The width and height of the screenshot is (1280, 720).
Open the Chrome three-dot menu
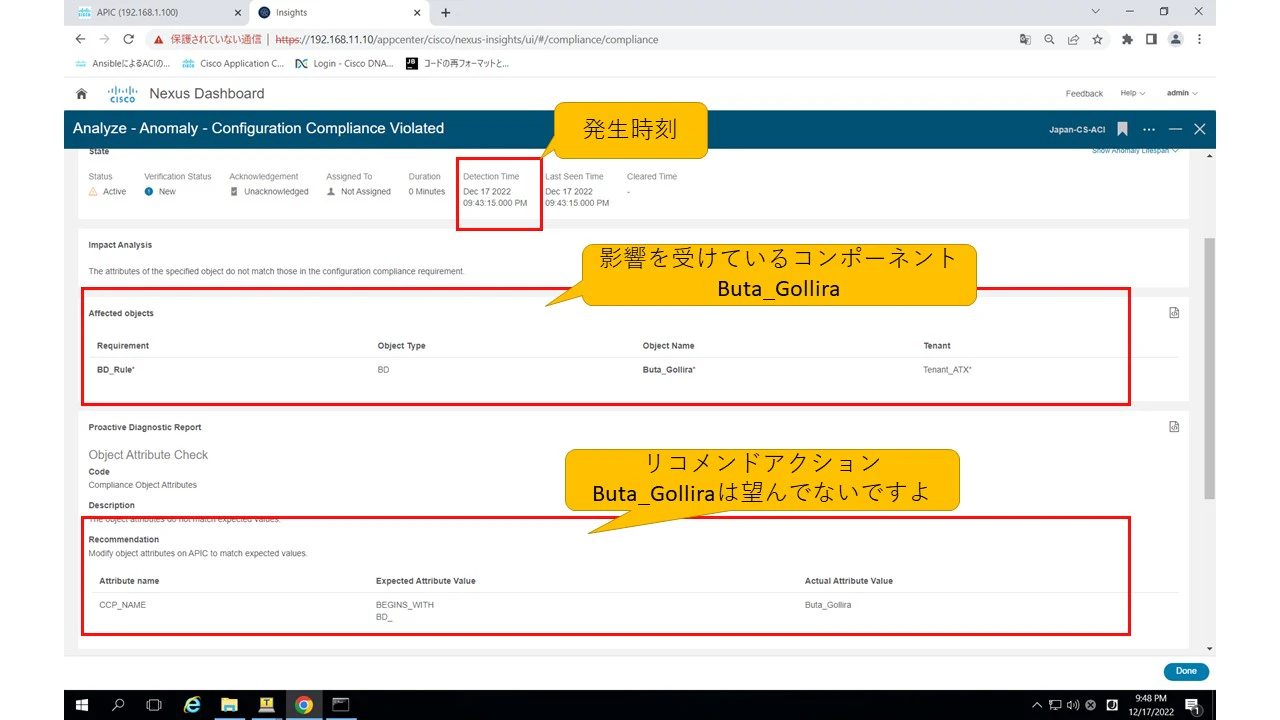coord(1200,39)
